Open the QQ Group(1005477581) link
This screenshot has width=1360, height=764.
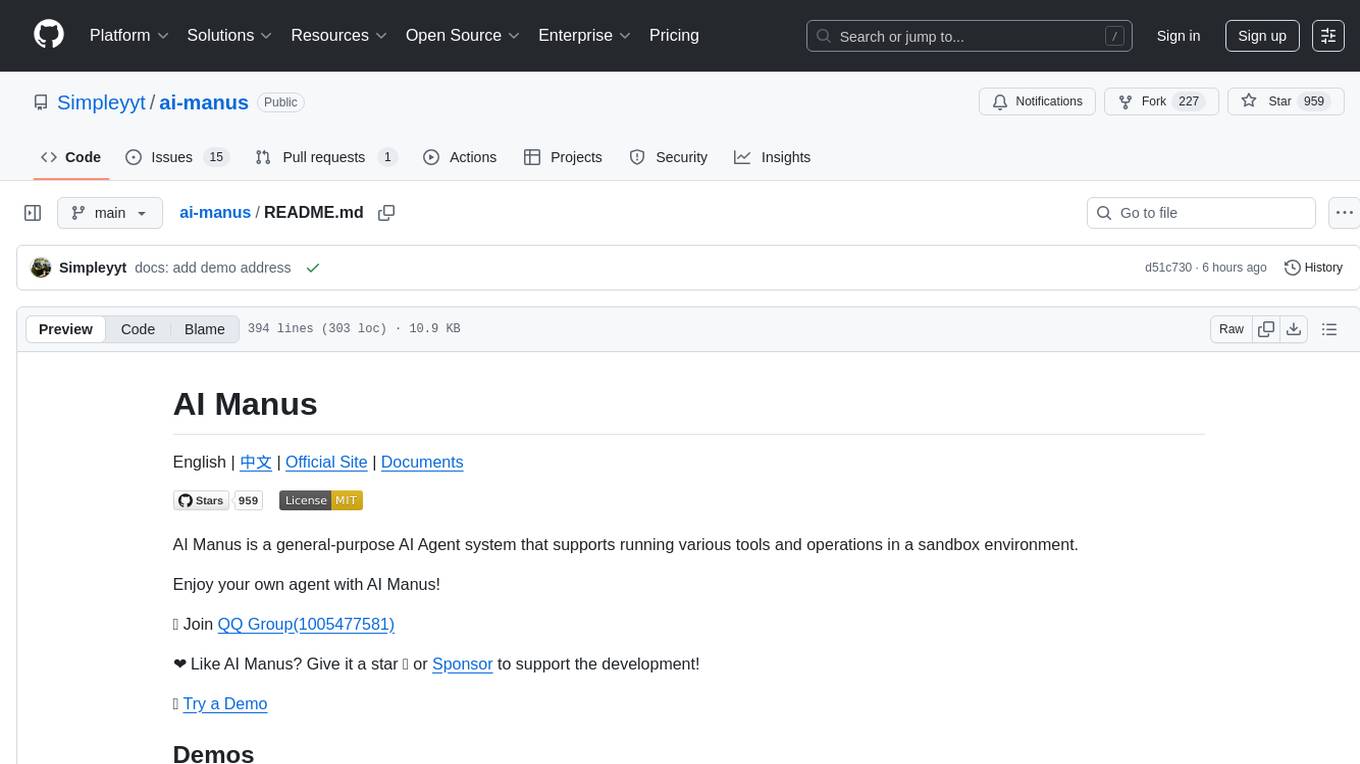point(306,624)
